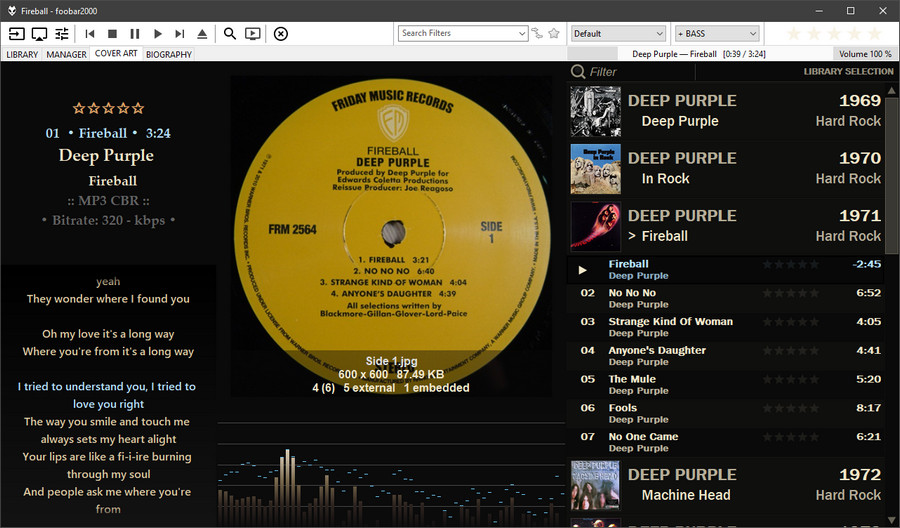Click the LIBRARY SELECTION header label
This screenshot has height=528, width=900.
point(848,72)
